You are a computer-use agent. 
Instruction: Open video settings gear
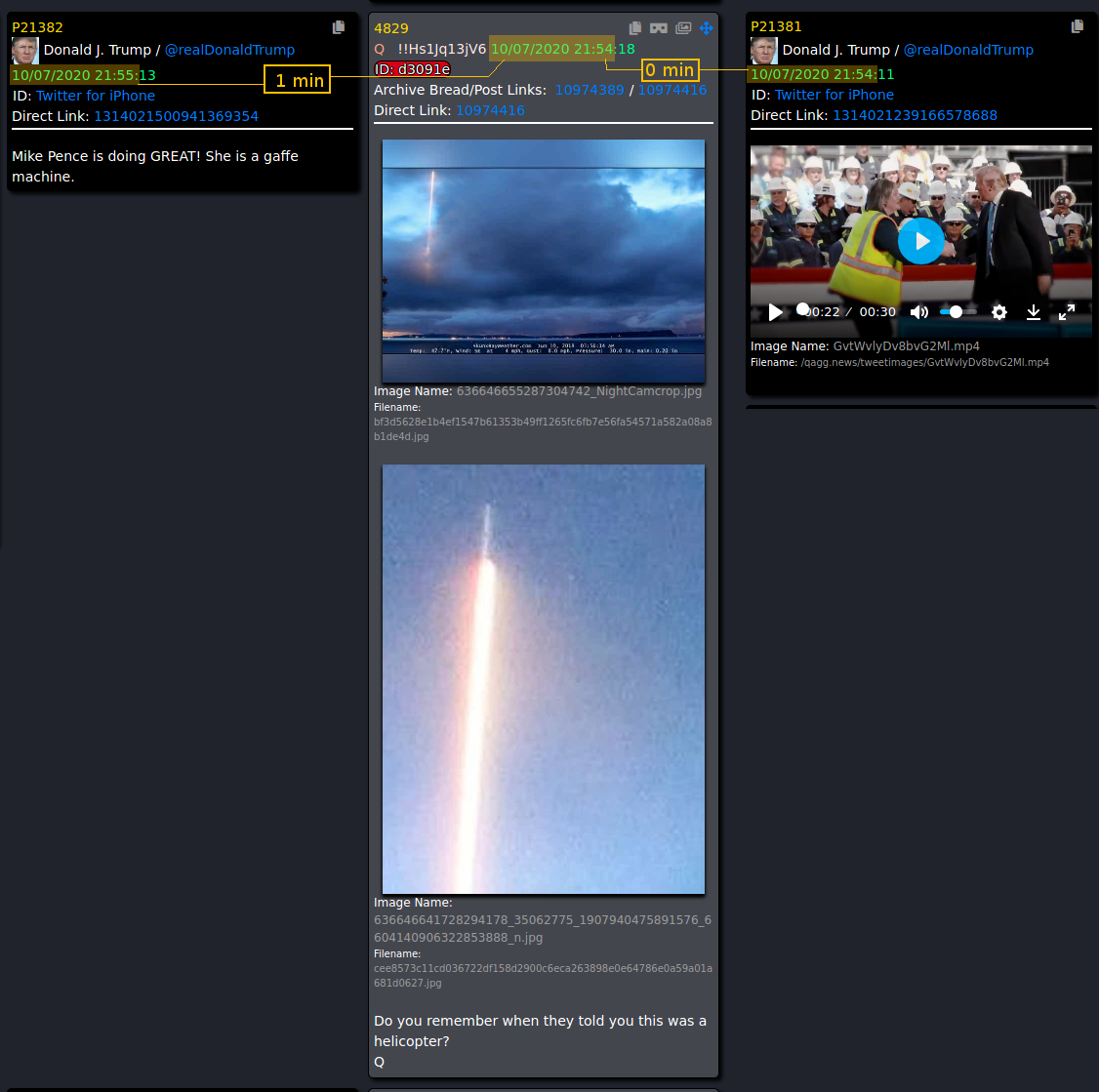tap(999, 312)
